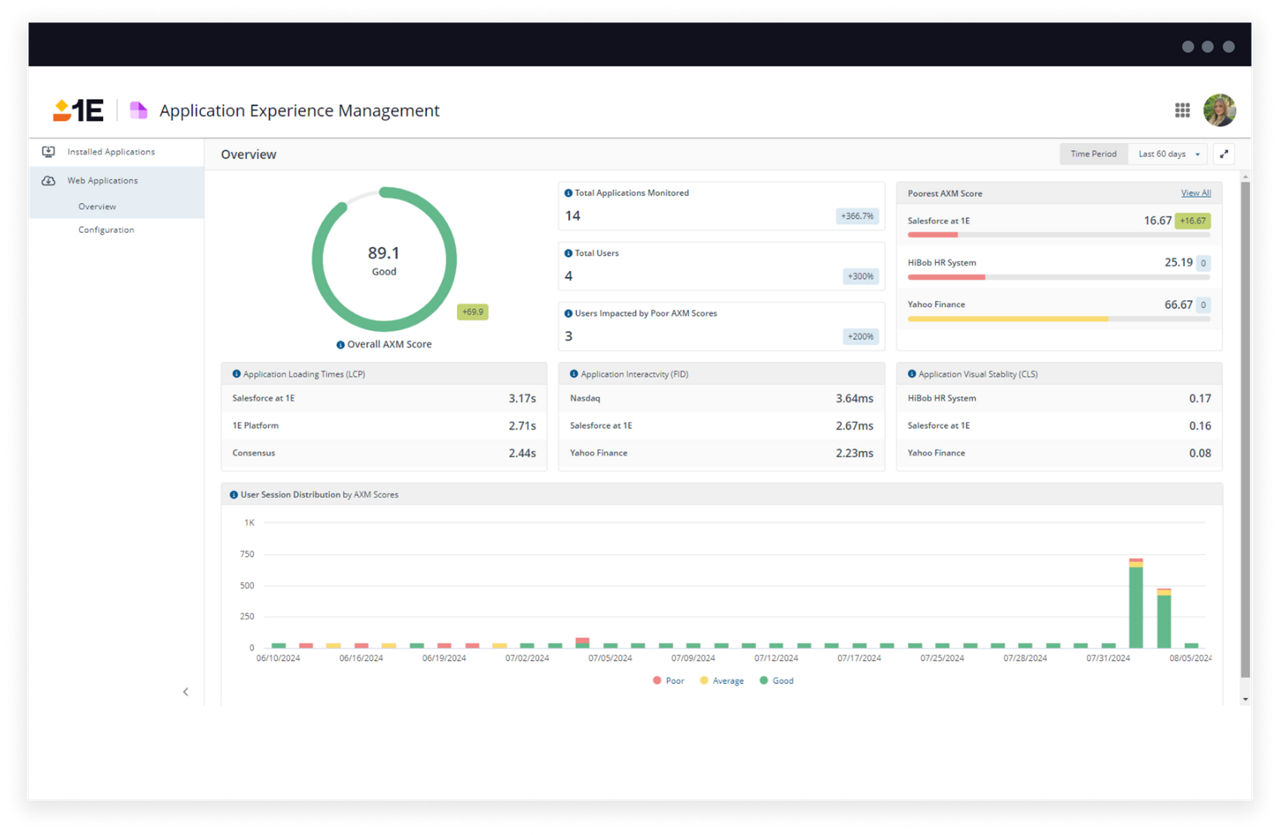Click info icon for Total Applications Monitored

569,193
